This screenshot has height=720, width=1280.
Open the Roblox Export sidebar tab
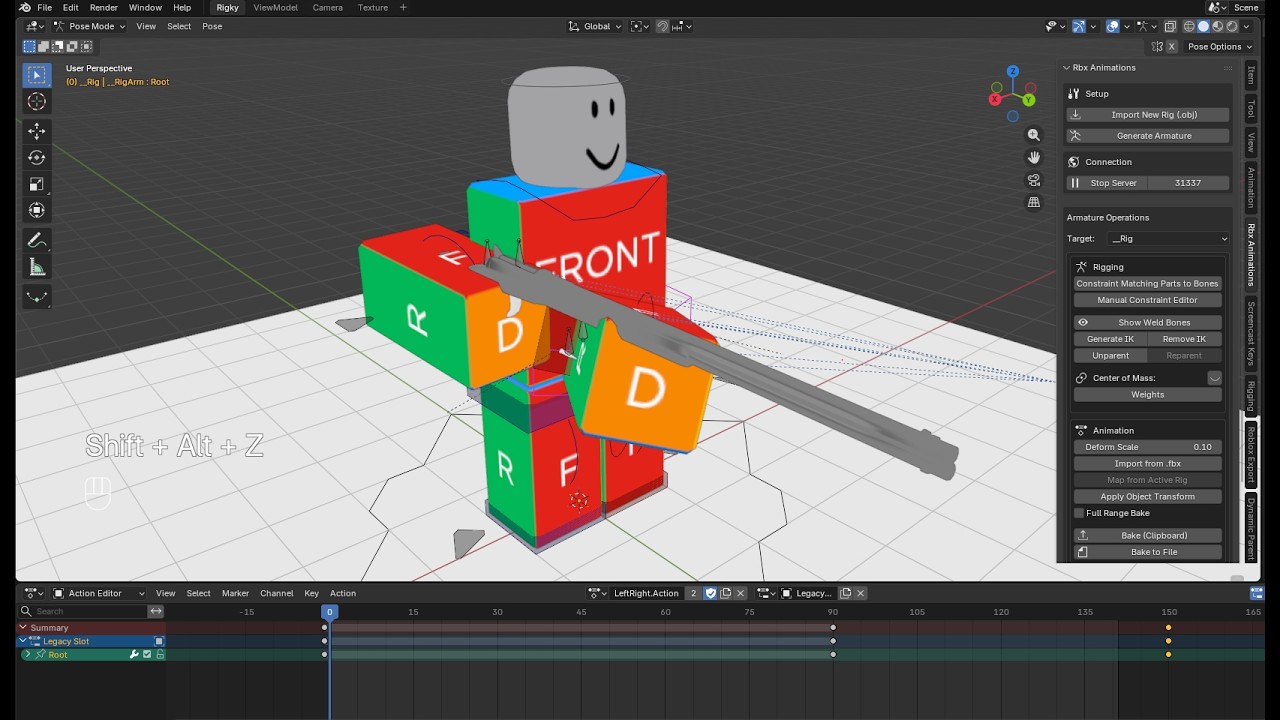pos(1251,455)
